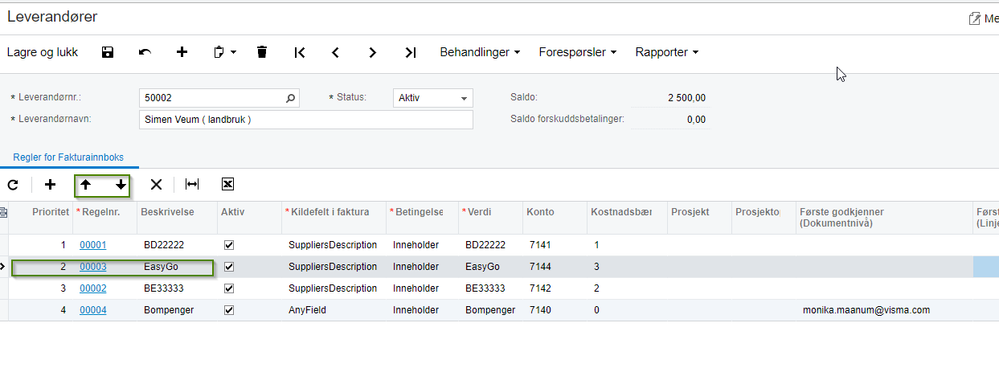This screenshot has width=999, height=380.
Task: Click konto cell 7140
Action: (554, 311)
